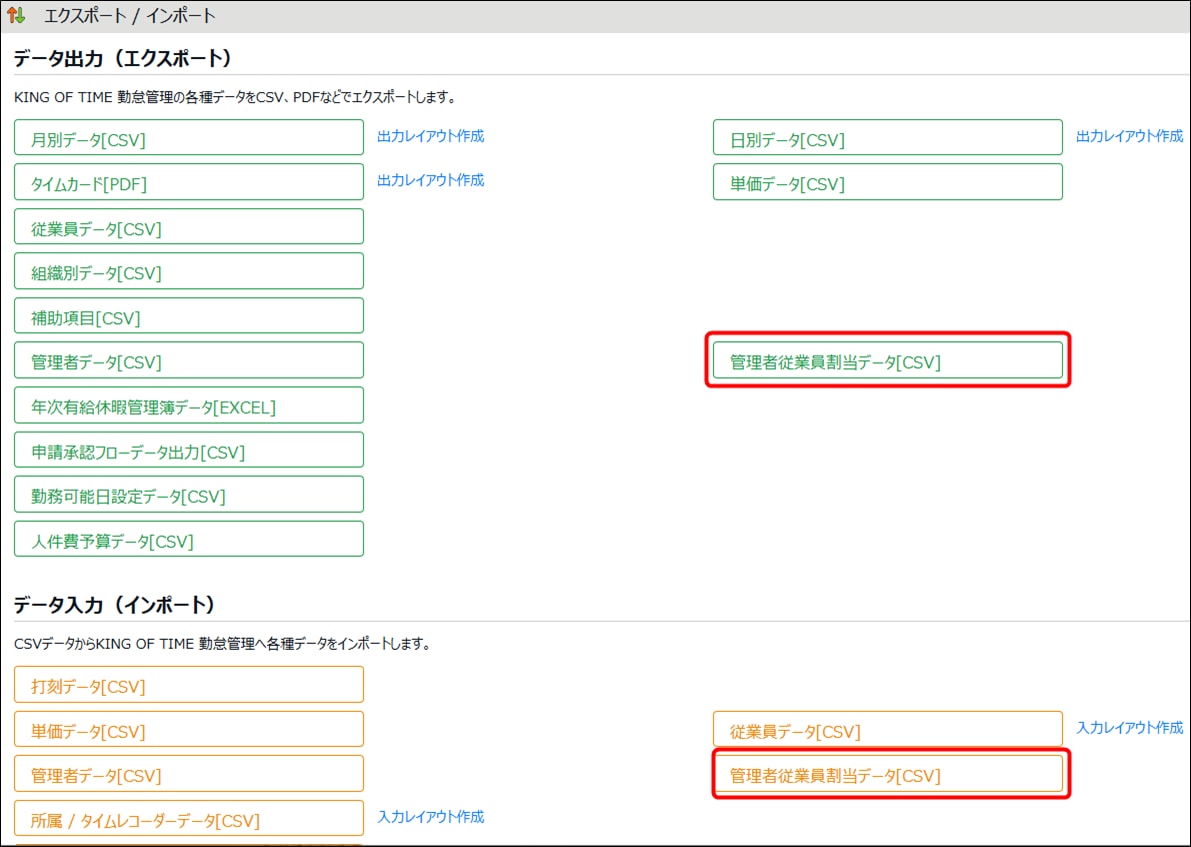
Task: Import 単価データ[CSV] in the import section
Action: pos(188,730)
